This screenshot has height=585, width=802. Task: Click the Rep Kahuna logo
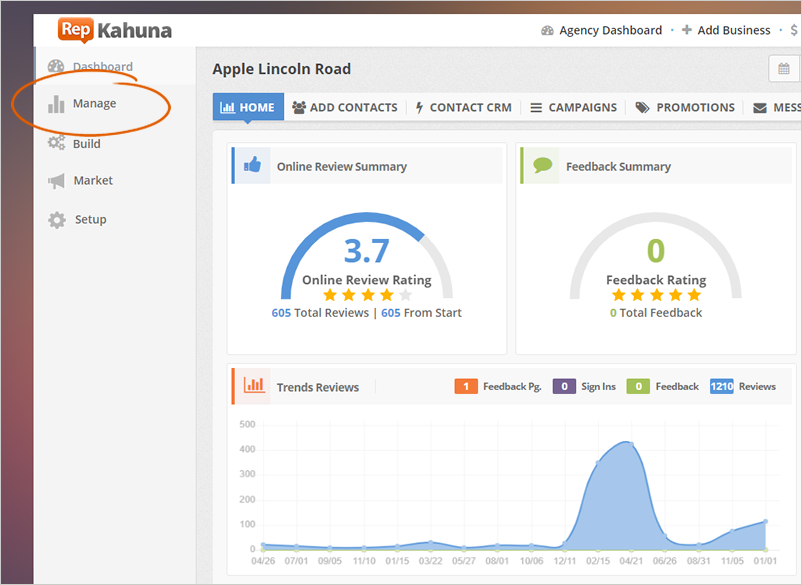114,30
